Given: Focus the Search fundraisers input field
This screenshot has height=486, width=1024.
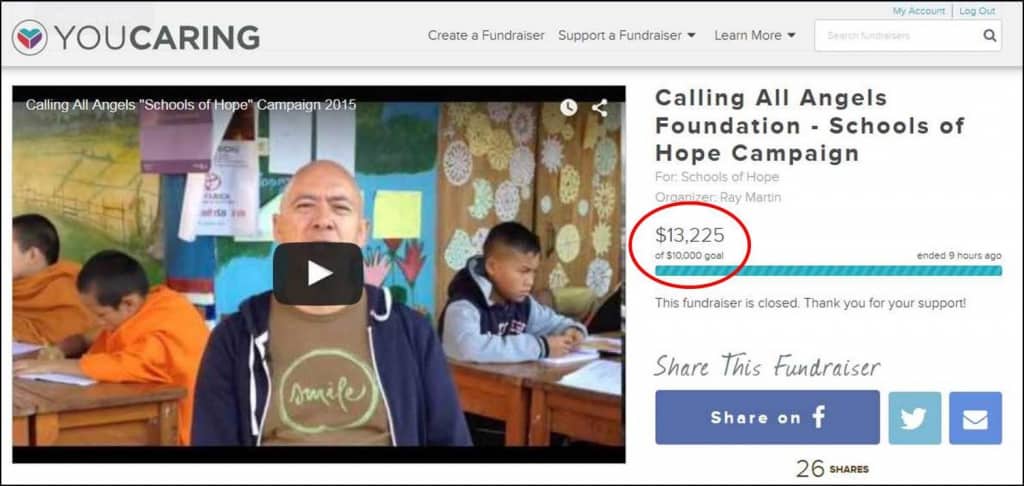Looking at the screenshot, I should [x=899, y=35].
